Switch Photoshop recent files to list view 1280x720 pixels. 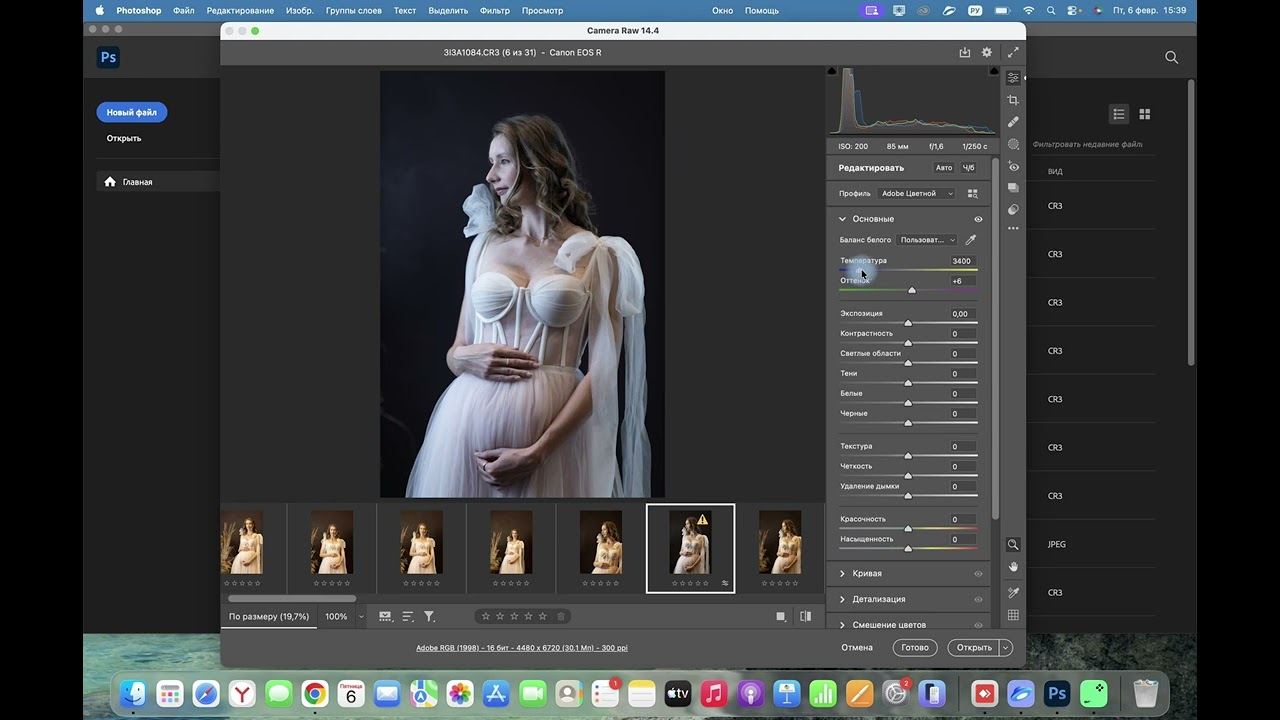coord(1119,114)
